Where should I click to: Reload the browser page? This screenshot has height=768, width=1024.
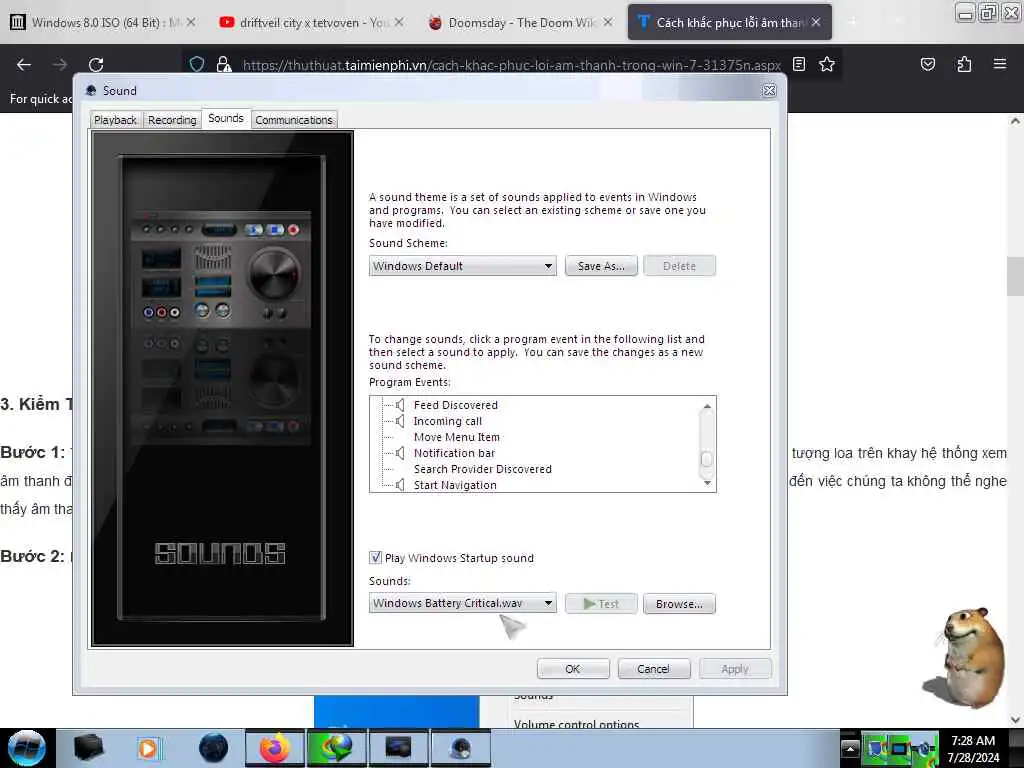[x=96, y=64]
